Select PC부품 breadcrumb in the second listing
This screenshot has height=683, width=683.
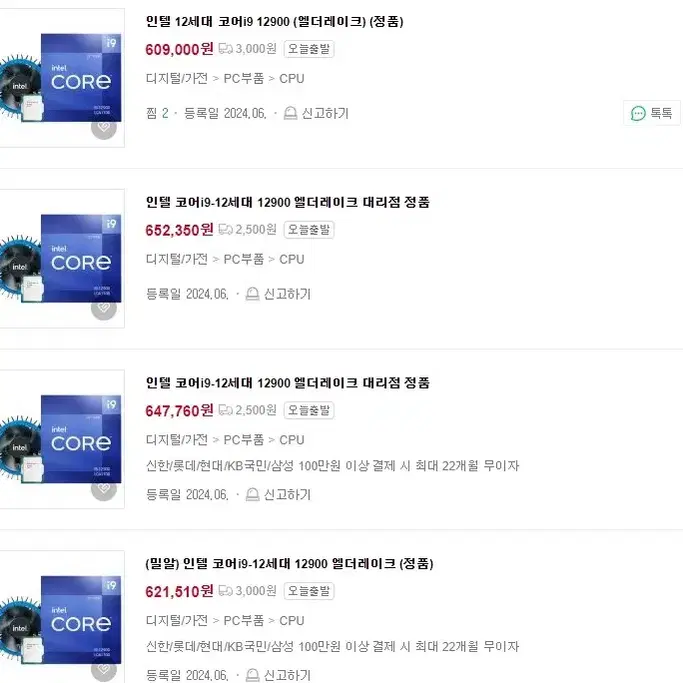(243, 259)
